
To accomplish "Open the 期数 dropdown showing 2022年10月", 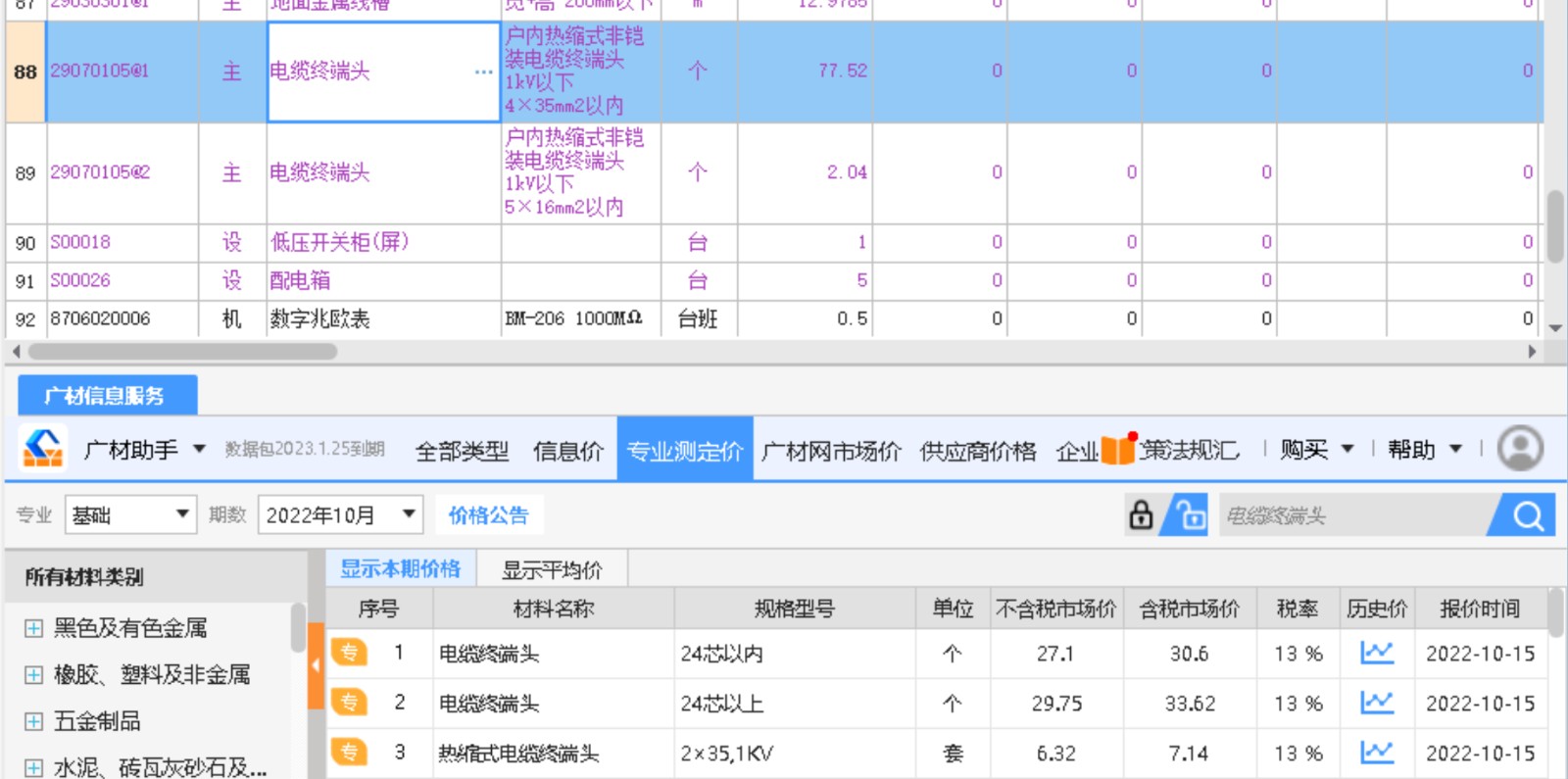I will point(340,514).
